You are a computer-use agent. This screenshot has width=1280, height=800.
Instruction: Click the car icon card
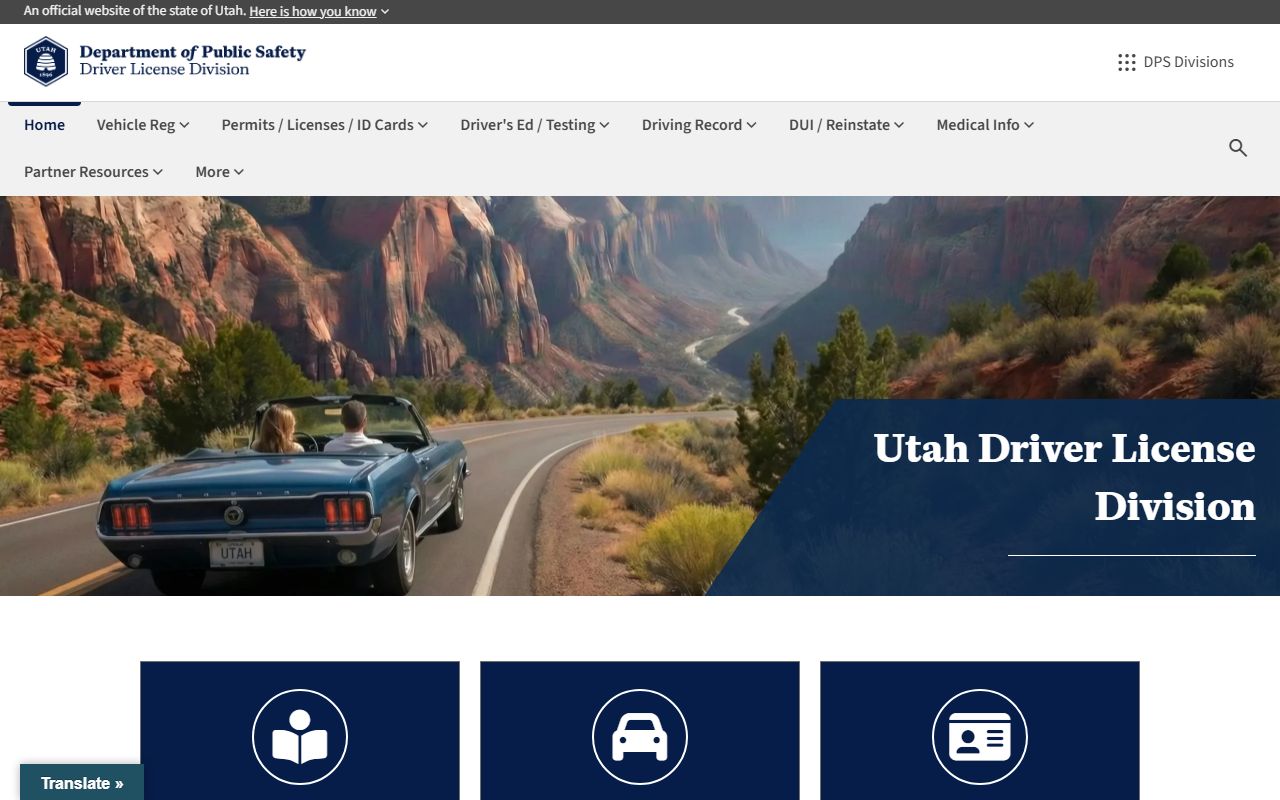coord(640,730)
